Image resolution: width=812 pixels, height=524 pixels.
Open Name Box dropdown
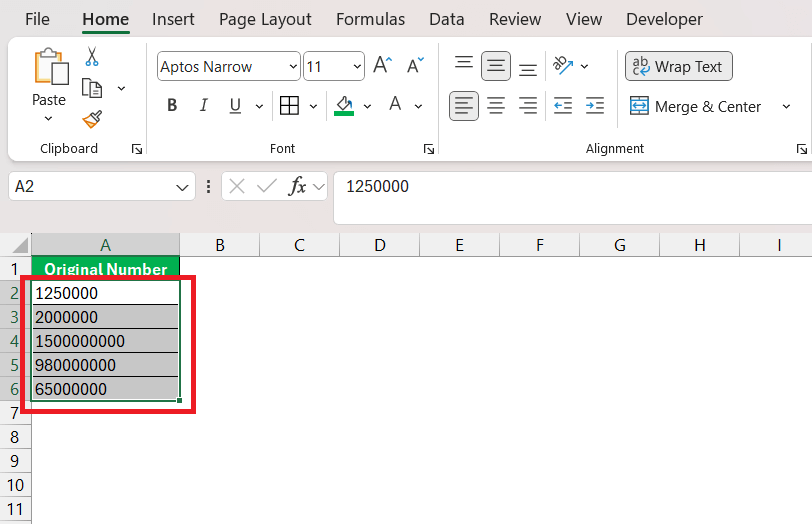pyautogui.click(x=182, y=187)
